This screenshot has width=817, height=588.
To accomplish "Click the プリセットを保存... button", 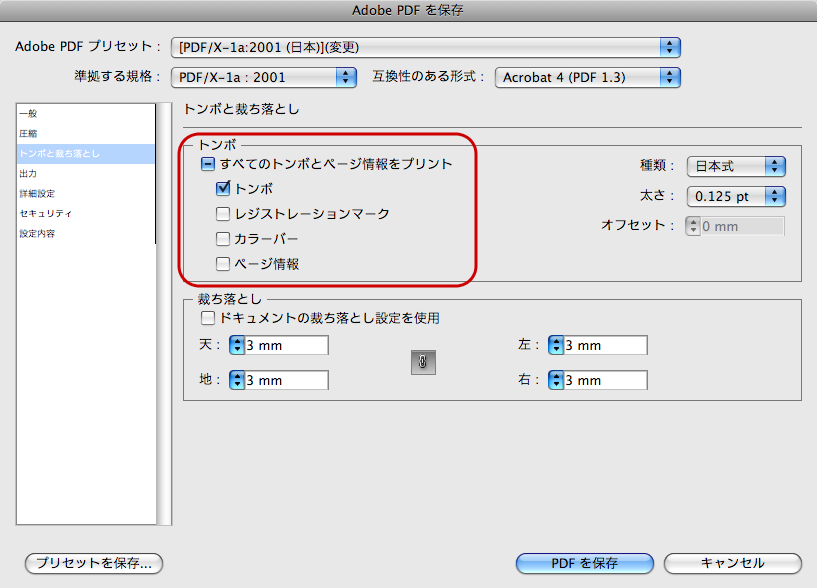I will 94,563.
